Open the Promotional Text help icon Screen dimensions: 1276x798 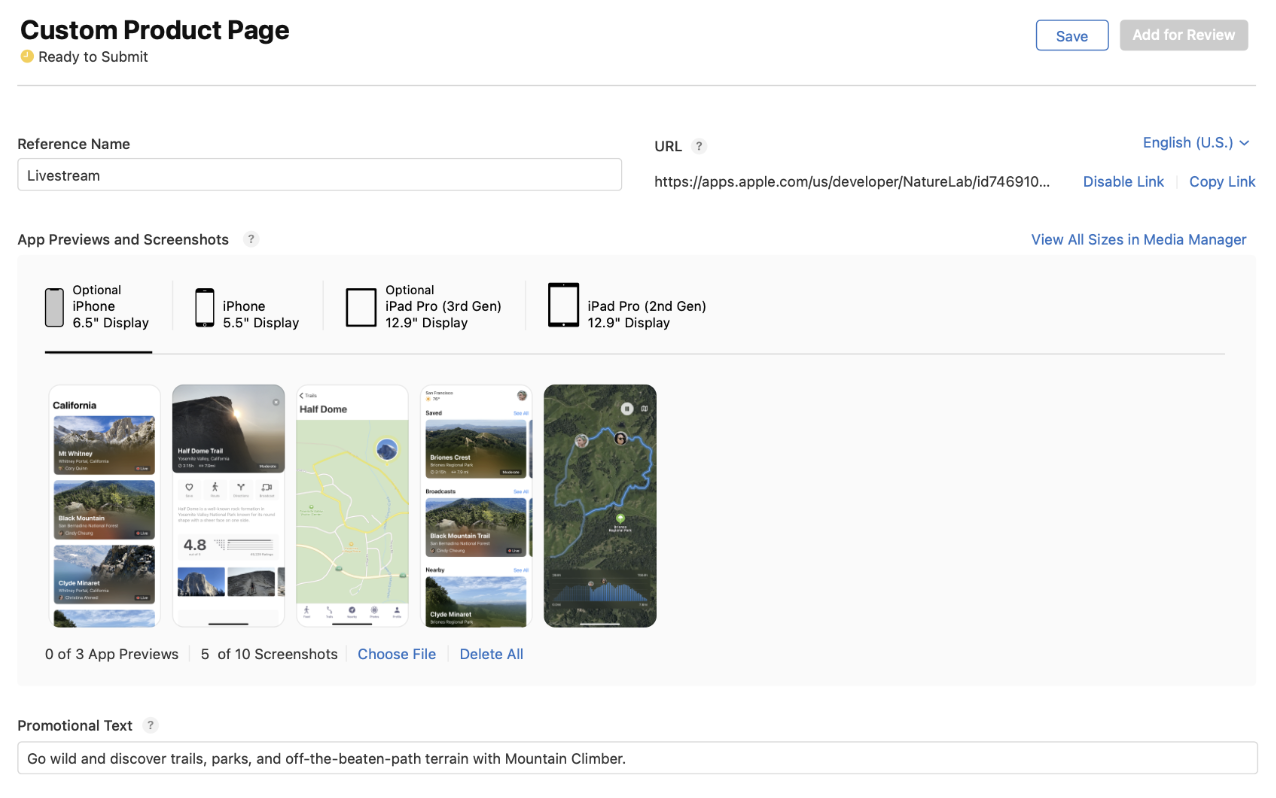[x=150, y=725]
